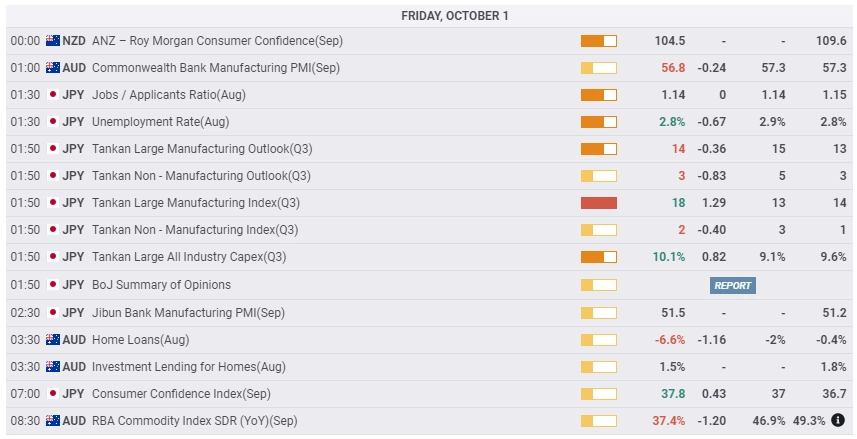Screen dimensions: 857x439
Task: Click the Japan flag beside Unemployment Rate
Action: 53,121
